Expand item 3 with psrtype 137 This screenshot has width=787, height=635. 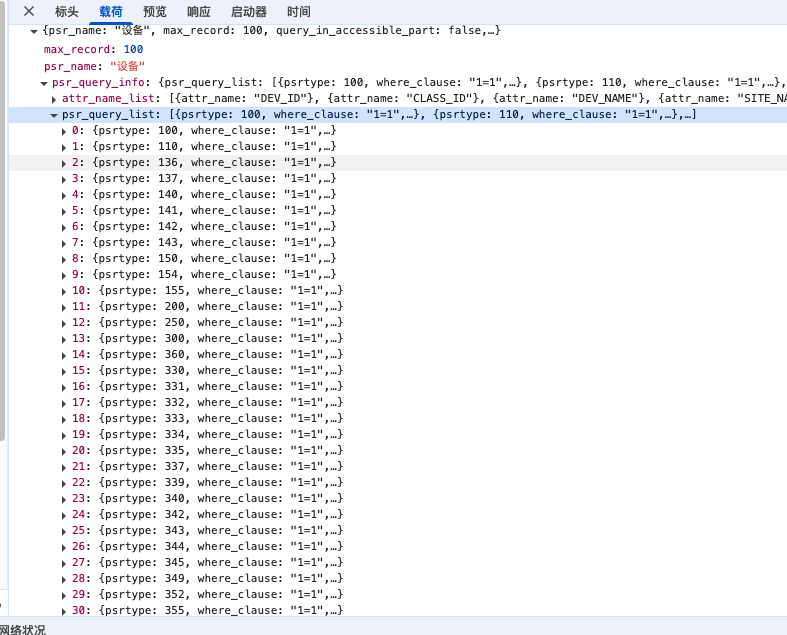[x=64, y=180]
